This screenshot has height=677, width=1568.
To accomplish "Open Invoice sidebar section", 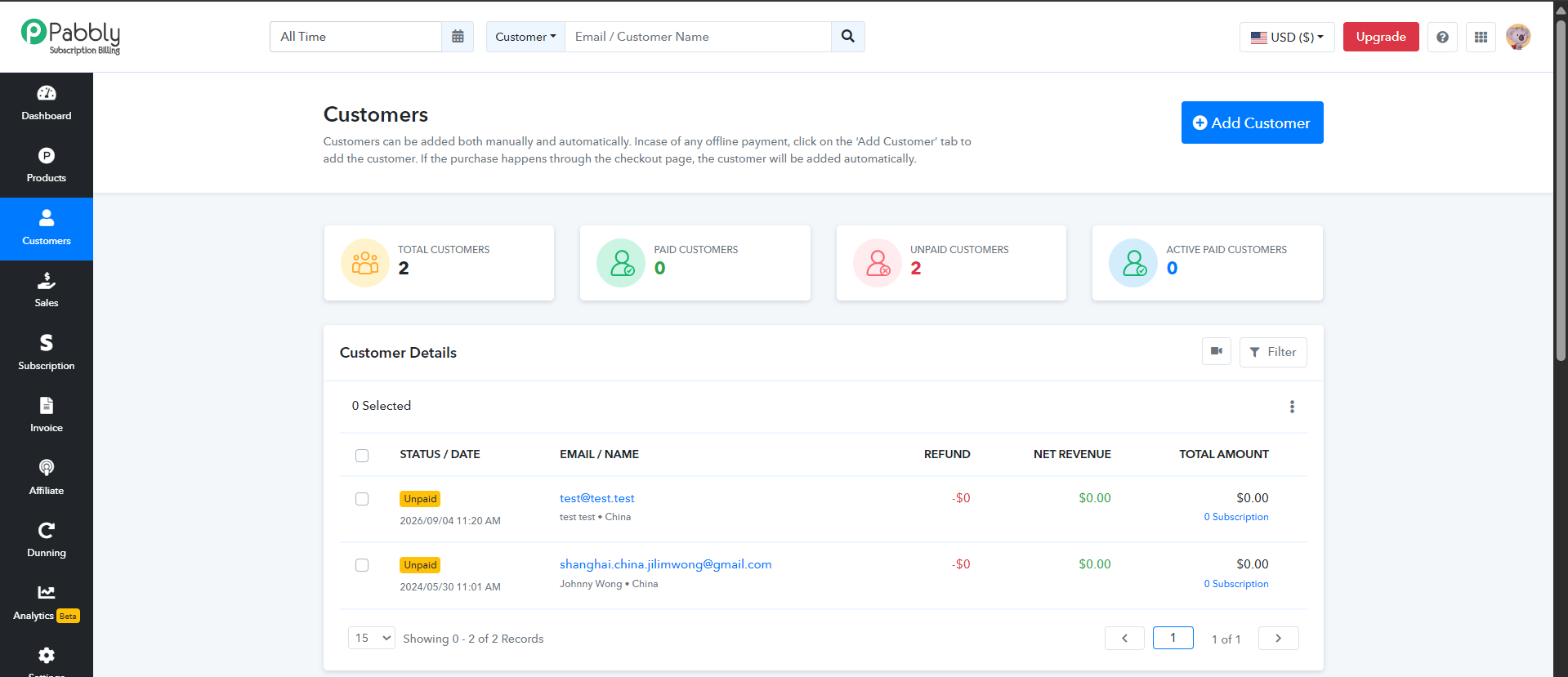I will (x=47, y=416).
